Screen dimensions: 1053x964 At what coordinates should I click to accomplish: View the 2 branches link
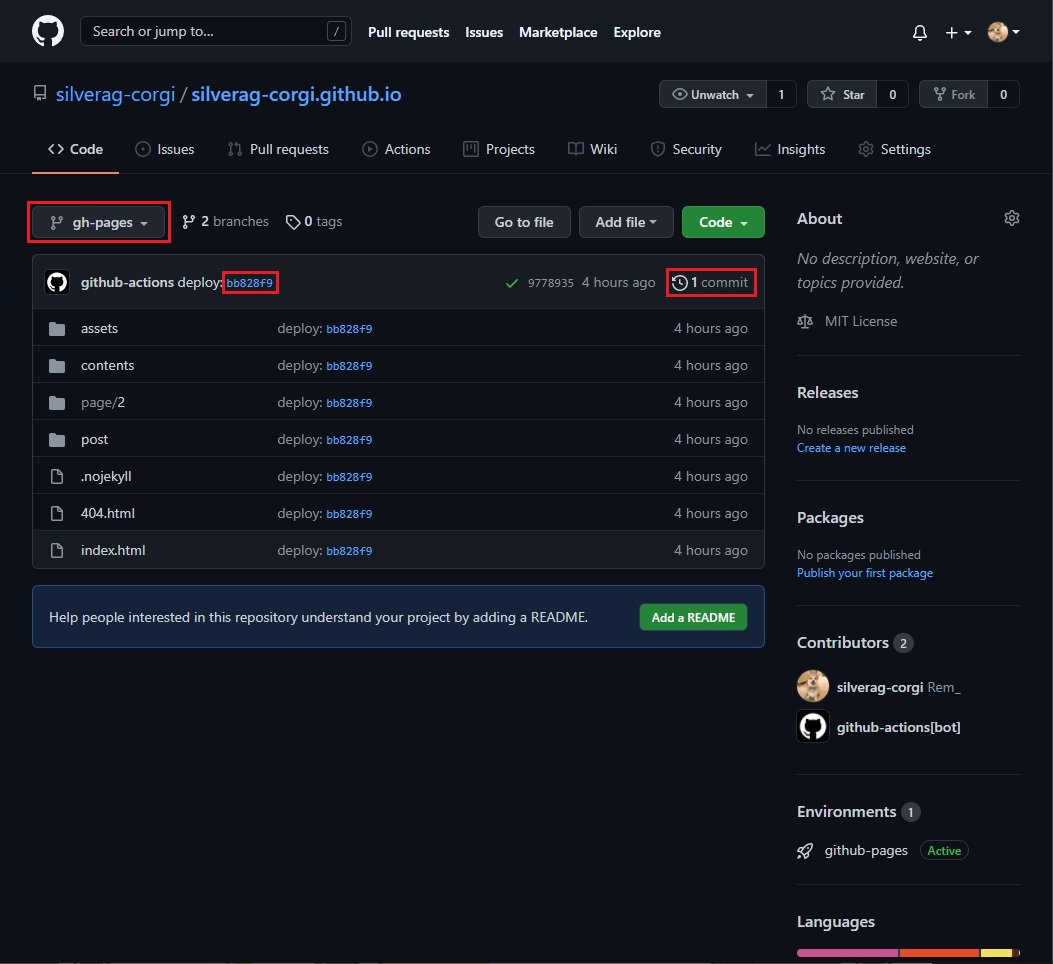click(x=225, y=222)
